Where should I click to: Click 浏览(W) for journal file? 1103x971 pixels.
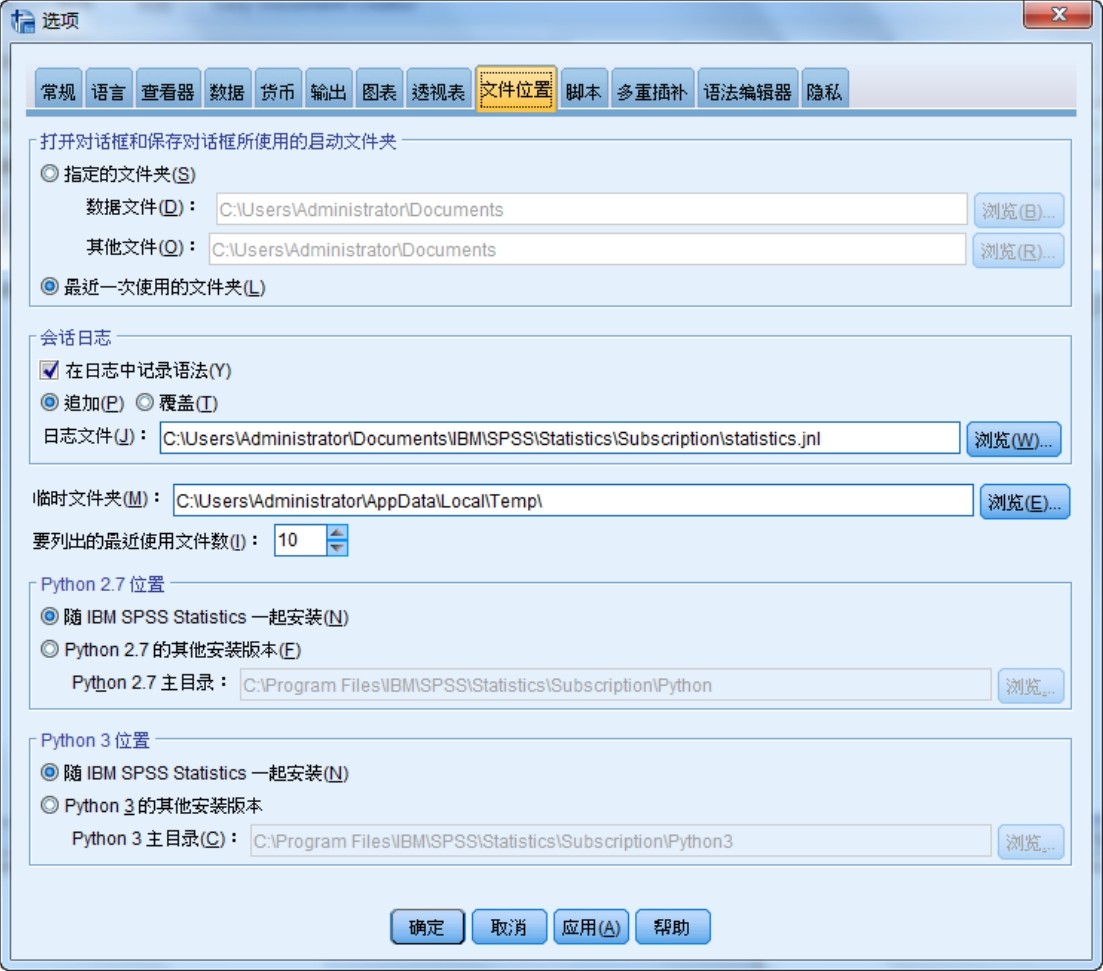pyautogui.click(x=1014, y=440)
